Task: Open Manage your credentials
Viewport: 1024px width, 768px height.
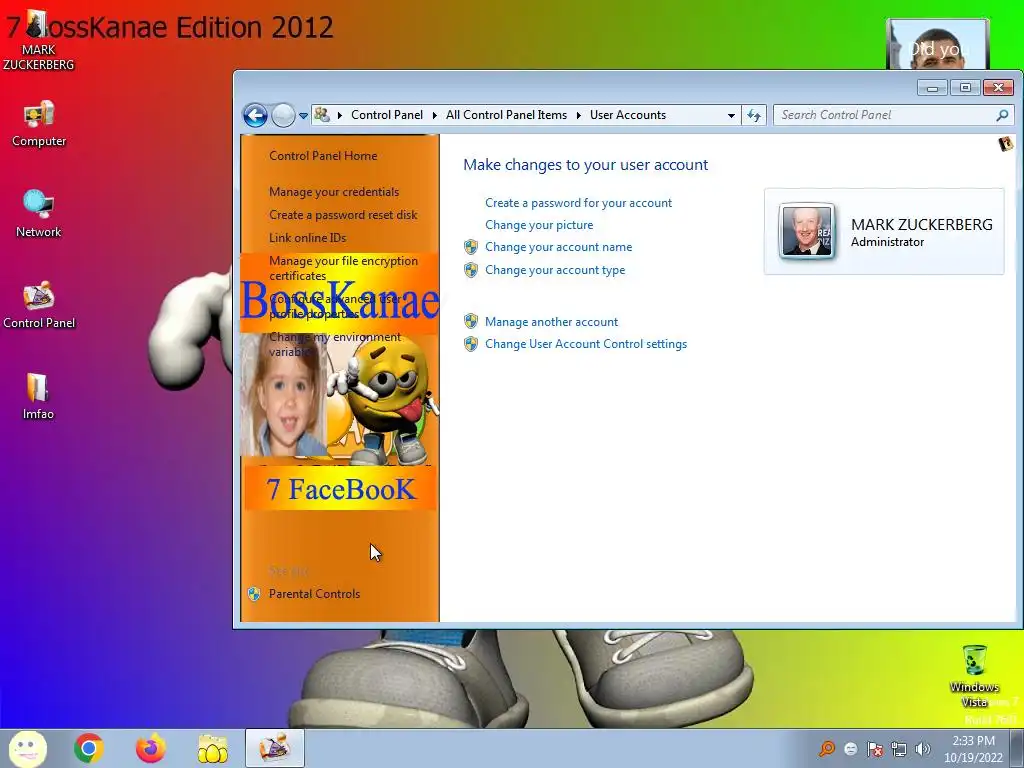Action: pyautogui.click(x=334, y=191)
